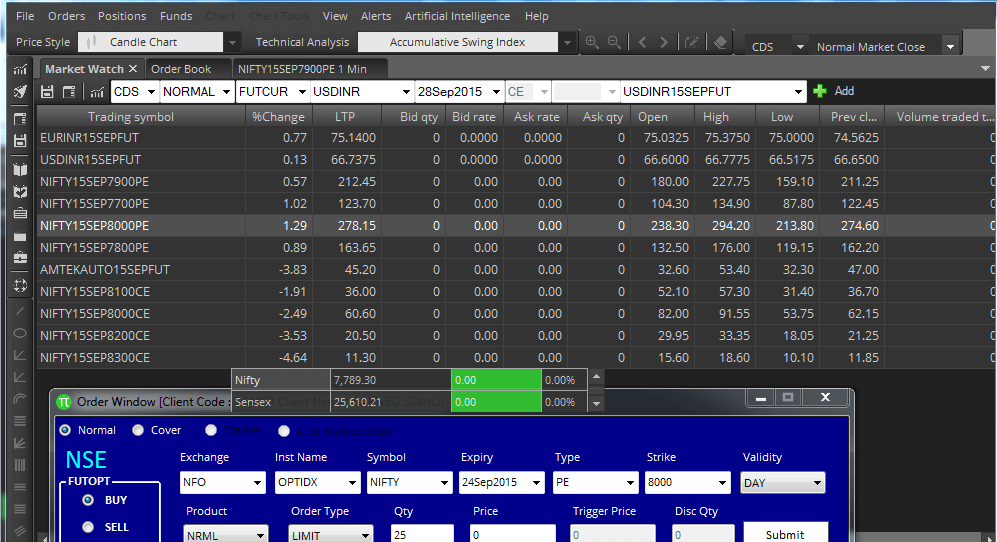Open the Price Style Candle Chart dropdown

[232, 42]
